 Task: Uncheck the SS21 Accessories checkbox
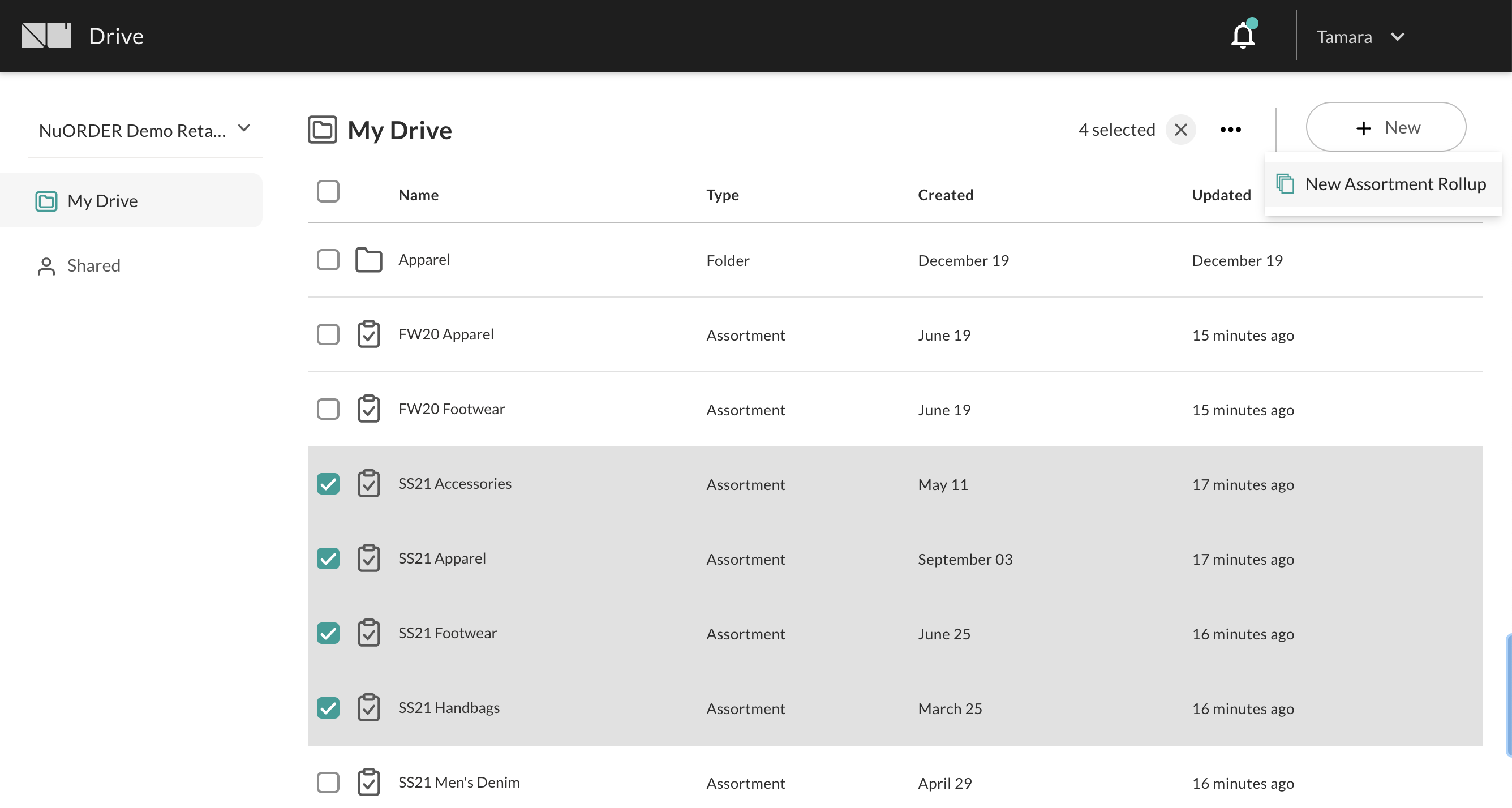(328, 484)
